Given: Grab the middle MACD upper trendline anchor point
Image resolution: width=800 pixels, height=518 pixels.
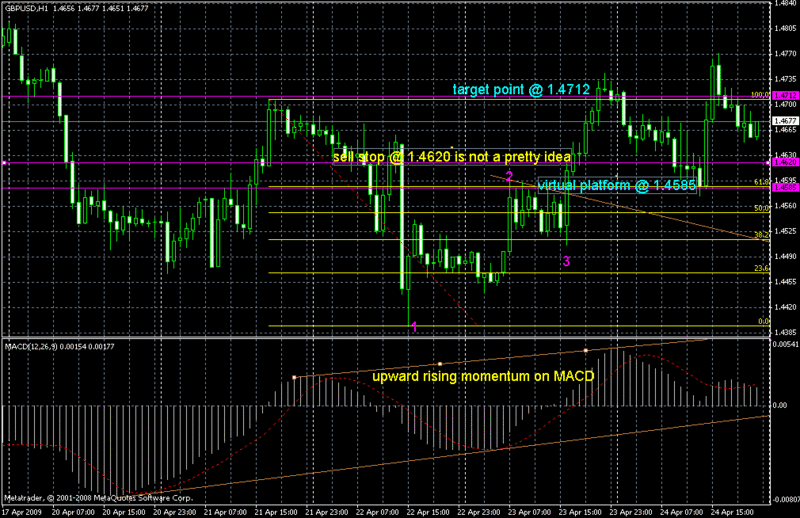Looking at the screenshot, I should 440,364.
